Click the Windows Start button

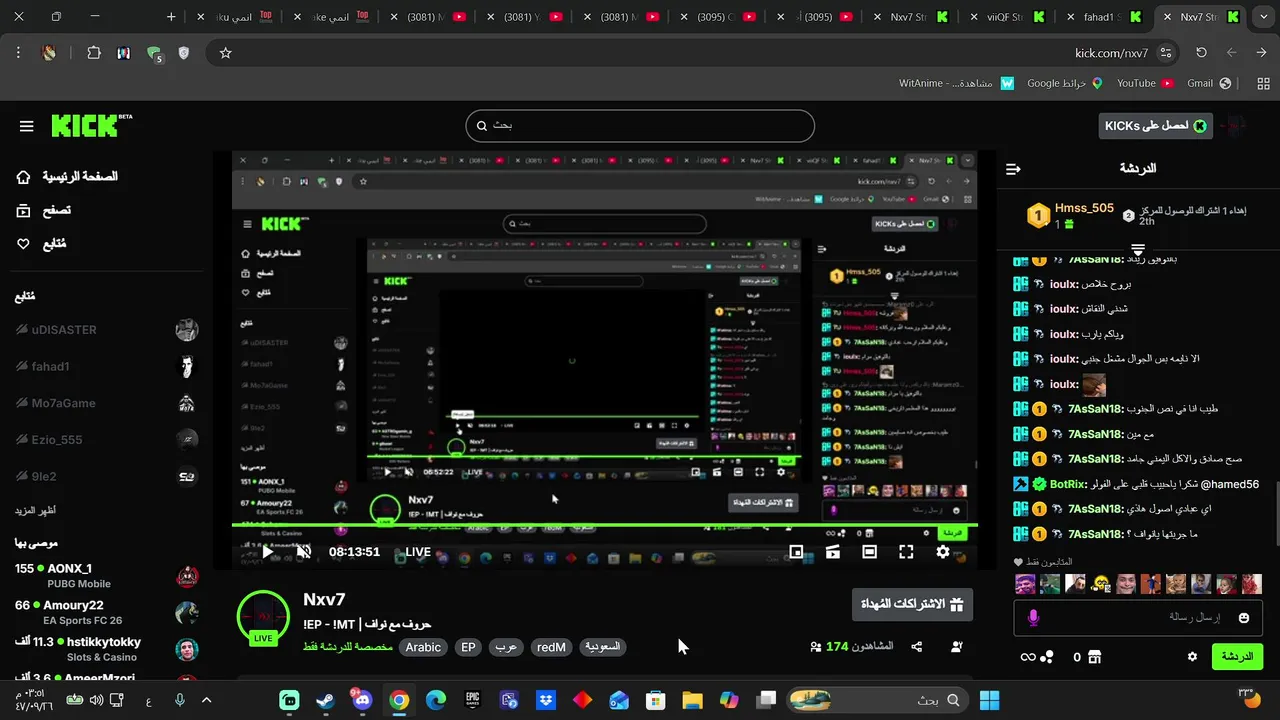(990, 700)
